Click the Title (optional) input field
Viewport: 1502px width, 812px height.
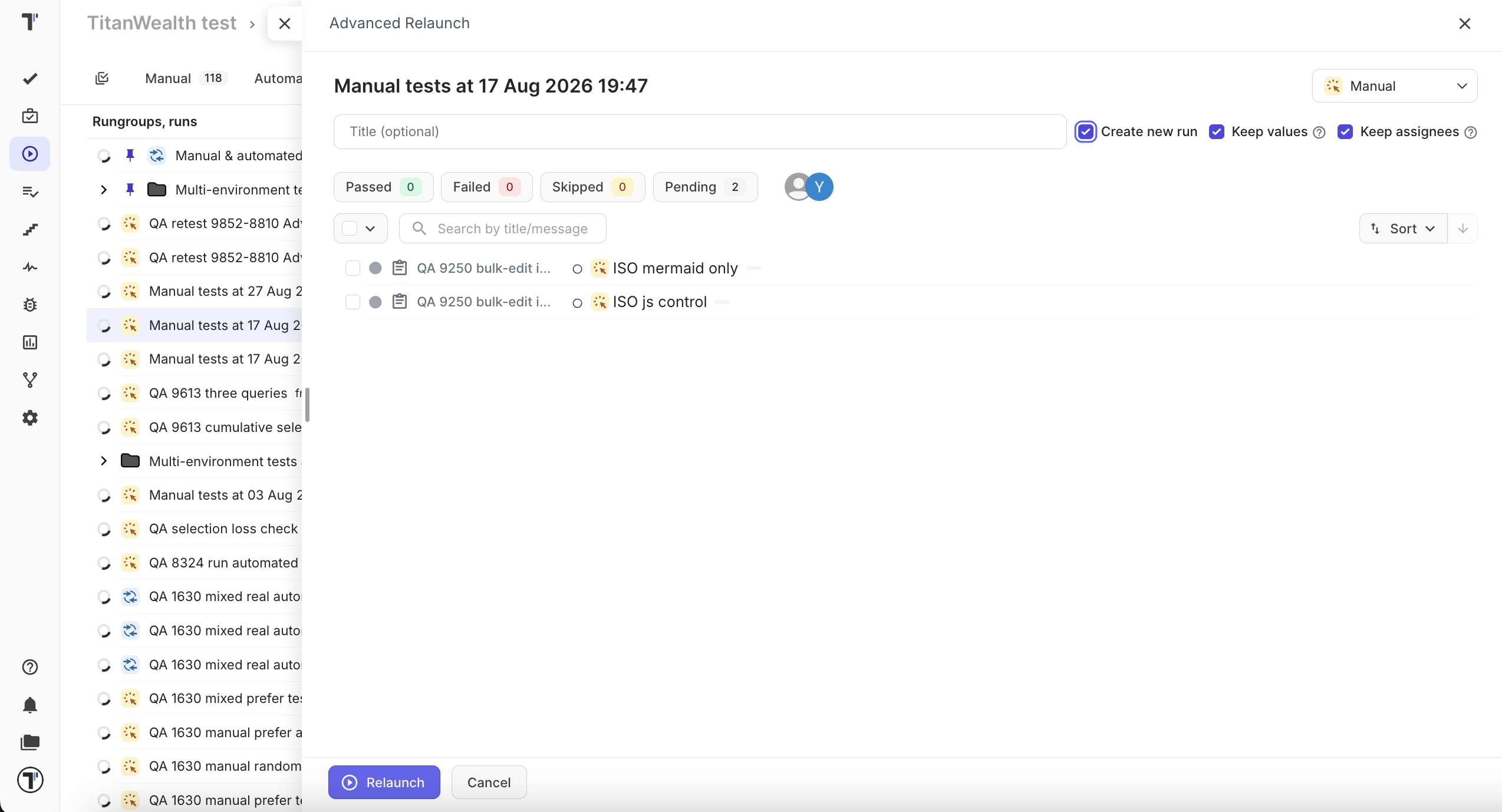click(x=700, y=131)
